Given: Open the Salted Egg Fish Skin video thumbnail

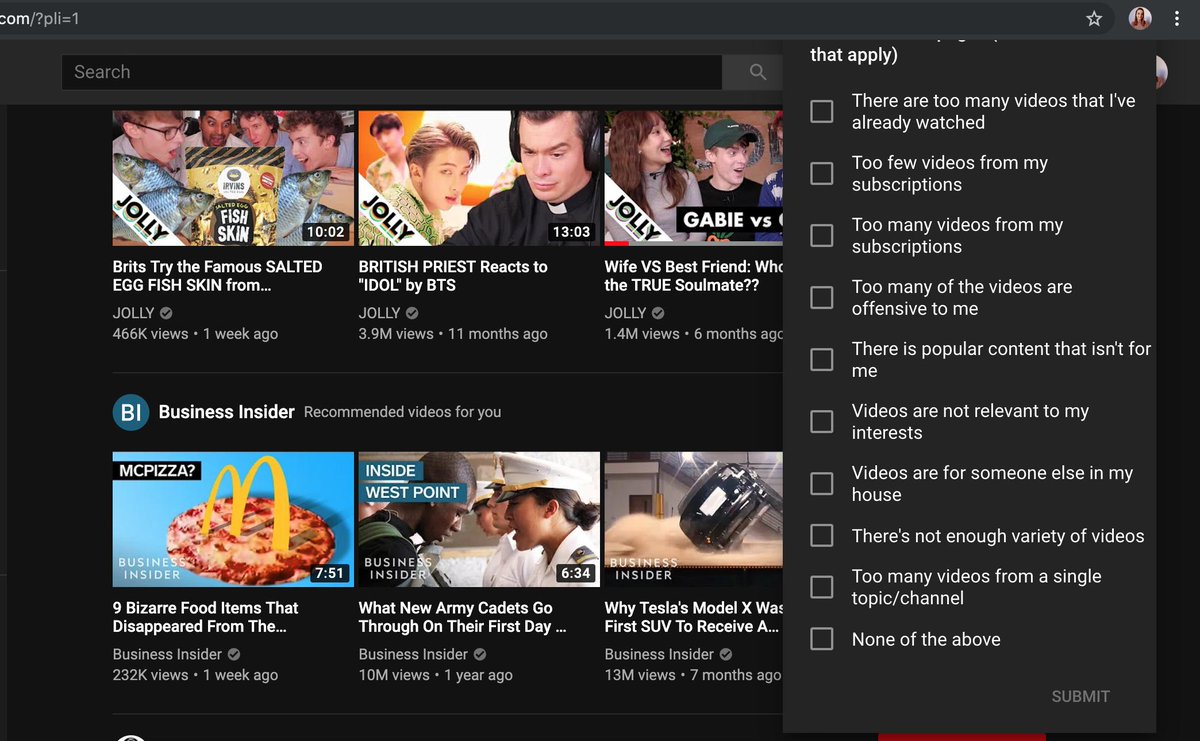Looking at the screenshot, I should [x=233, y=178].
